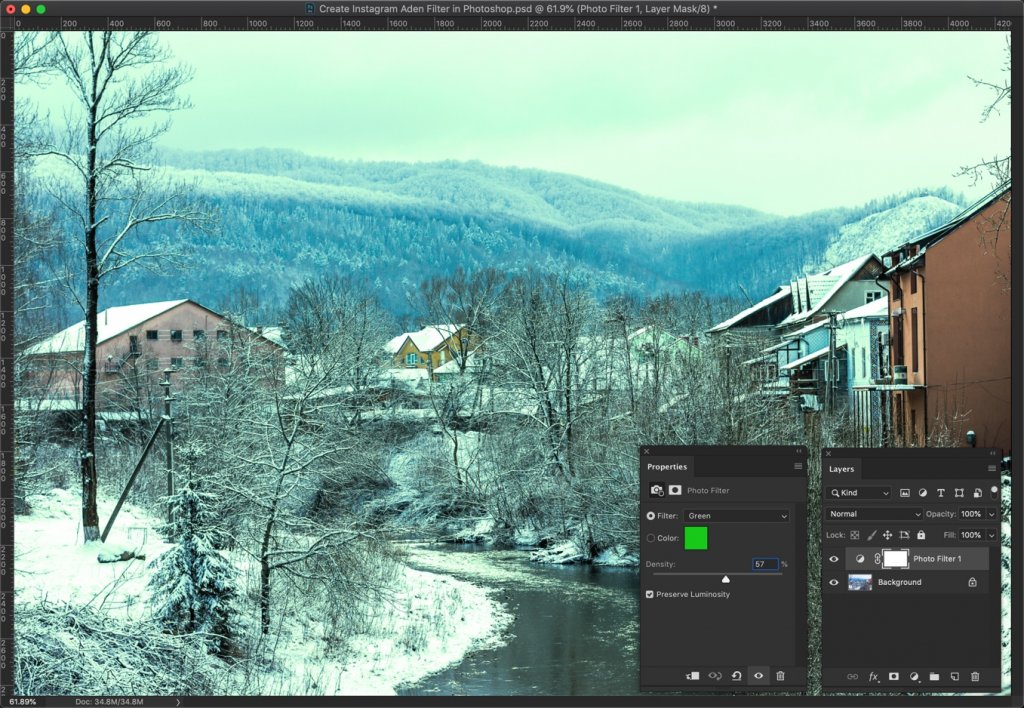Open the Filter dropdown showing Green
Image resolution: width=1024 pixels, height=708 pixels.
tap(735, 515)
